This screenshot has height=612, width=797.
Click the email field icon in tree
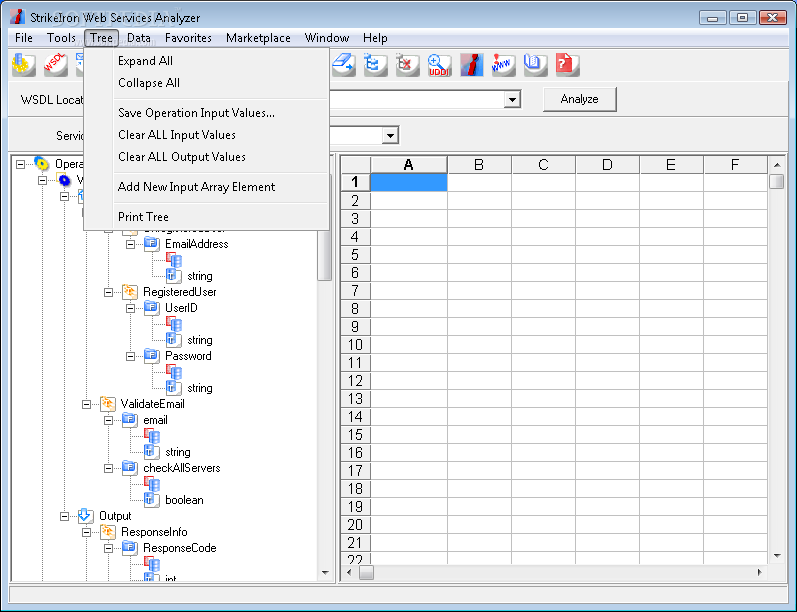pyautogui.click(x=130, y=420)
